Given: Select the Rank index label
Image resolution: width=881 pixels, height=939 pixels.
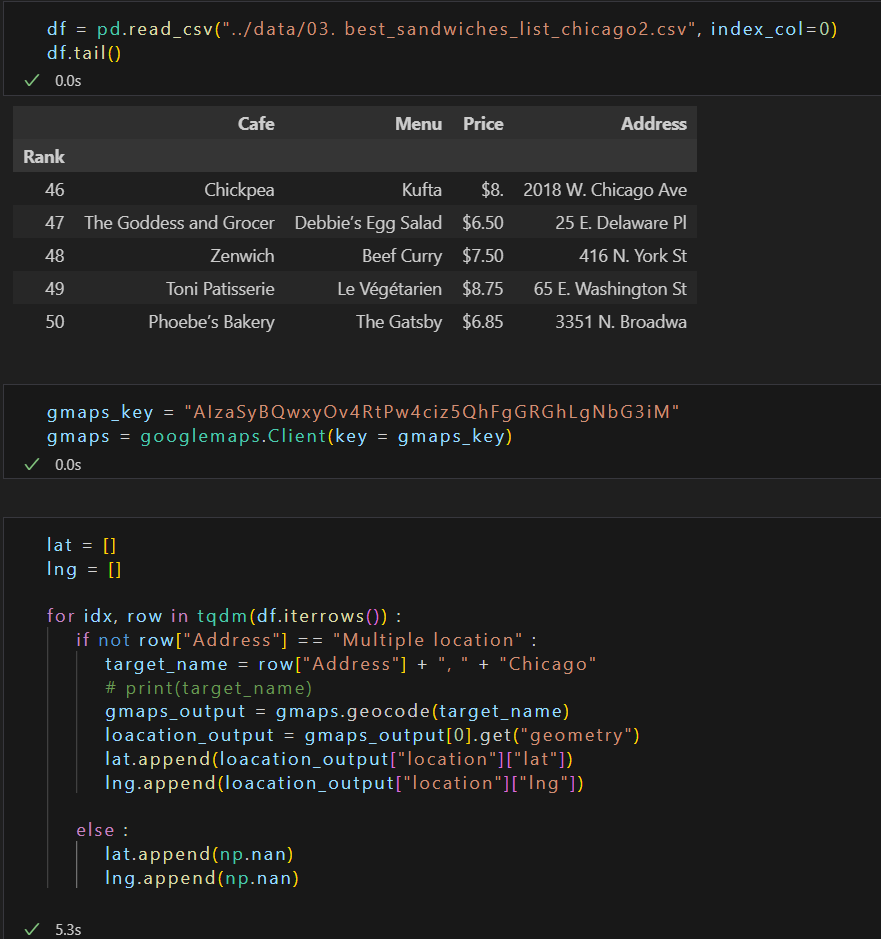Looking at the screenshot, I should click(x=44, y=156).
